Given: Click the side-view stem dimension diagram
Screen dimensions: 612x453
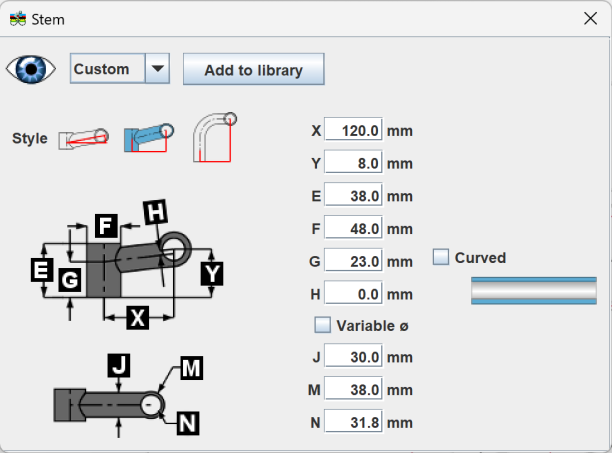Looking at the screenshot, I should coord(127,265).
